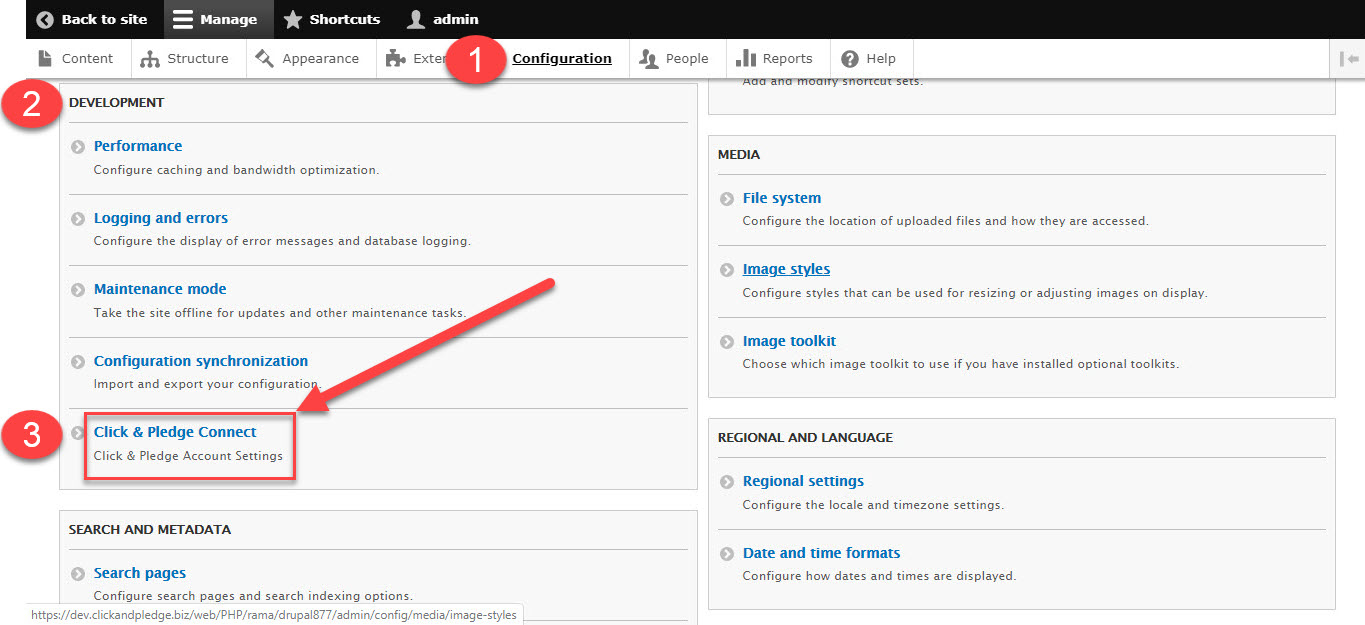The image size is (1365, 625).
Task: Click the People icon in the admin menu
Action: pyautogui.click(x=650, y=58)
